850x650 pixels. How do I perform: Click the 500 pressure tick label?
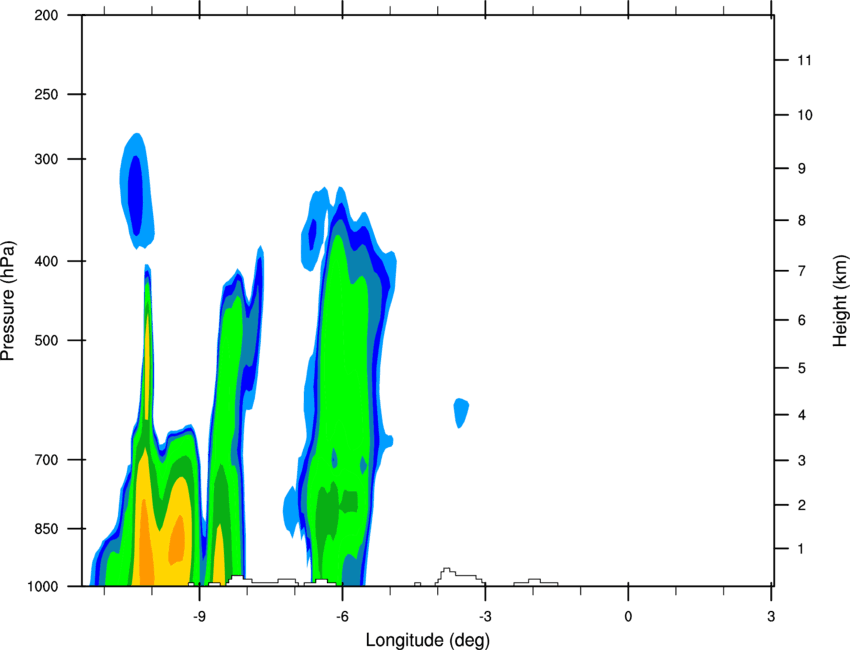[x=46, y=340]
